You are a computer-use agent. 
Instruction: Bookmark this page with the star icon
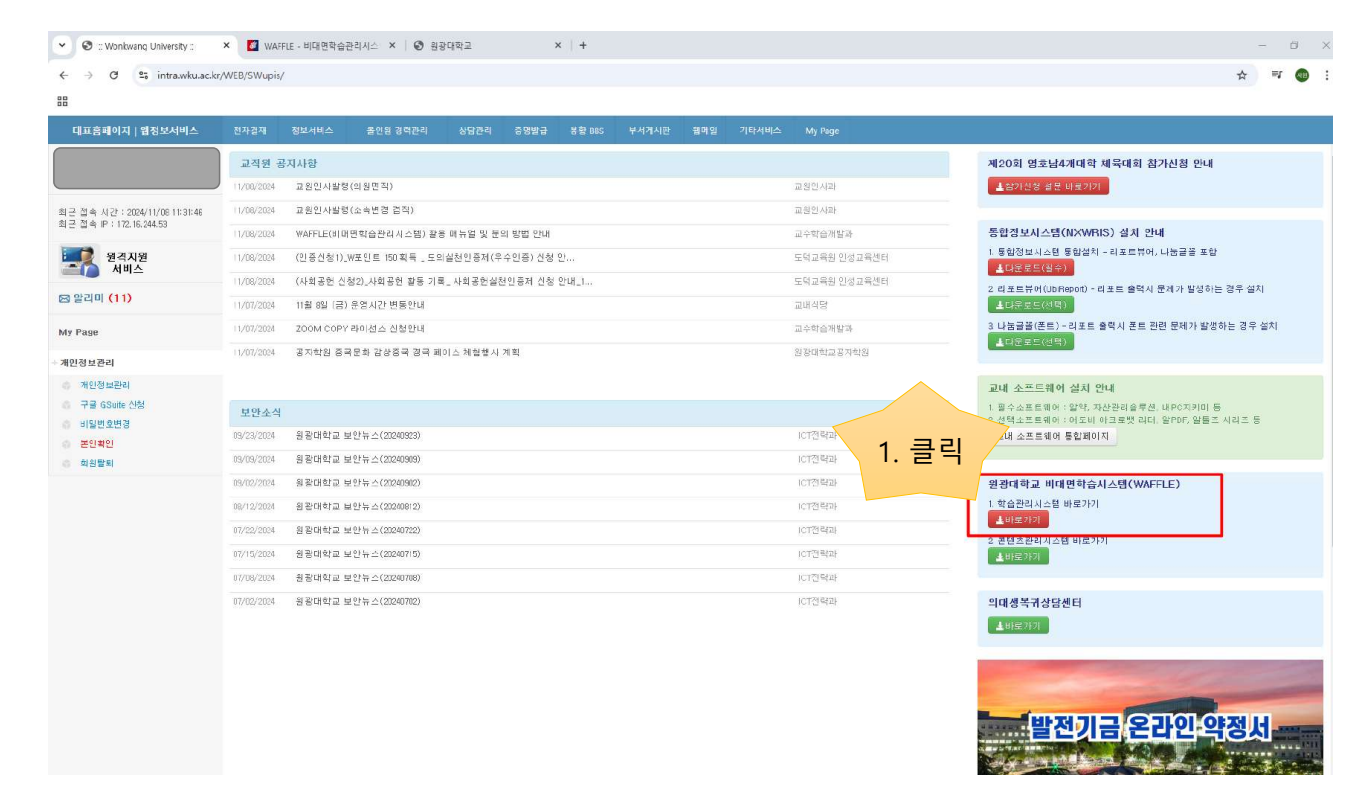pyautogui.click(x=1241, y=75)
